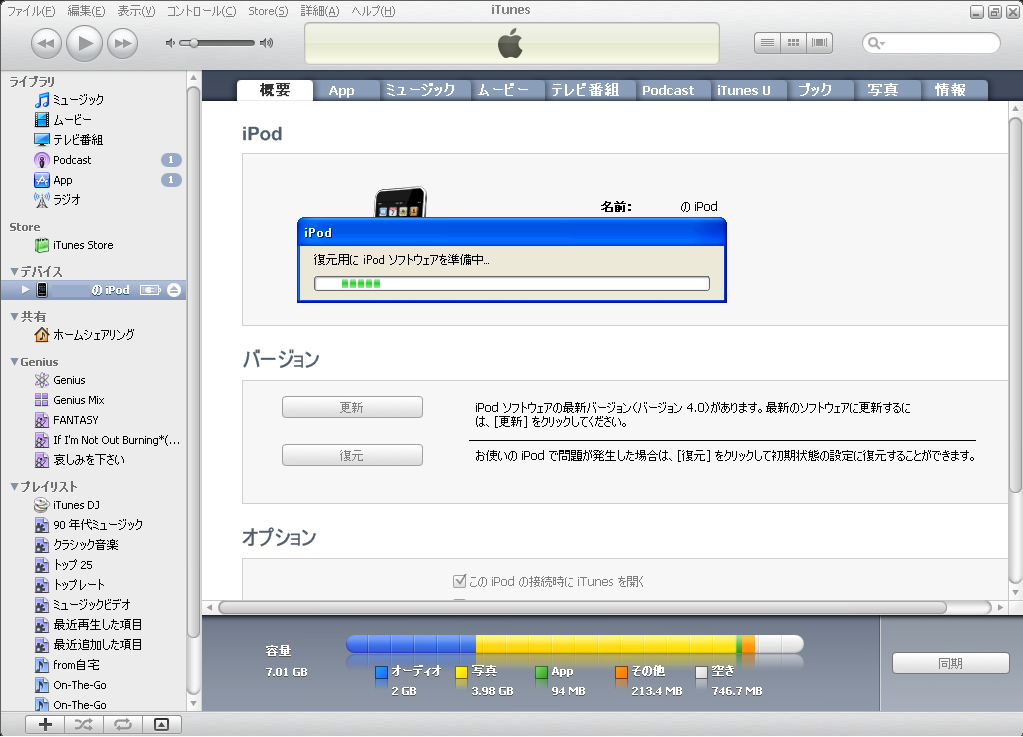
Task: Toggle shuffle at the bottom bar
Action: [x=84, y=725]
